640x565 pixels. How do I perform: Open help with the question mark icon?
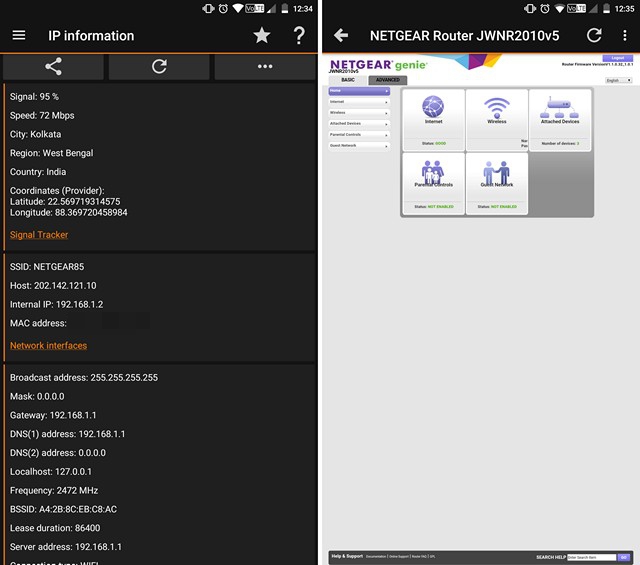[299, 36]
